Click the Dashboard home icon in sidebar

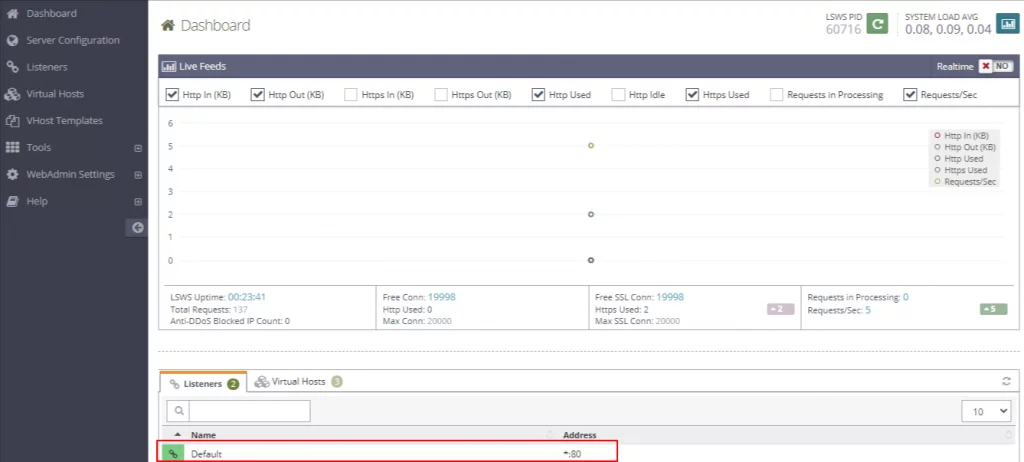click(x=12, y=14)
